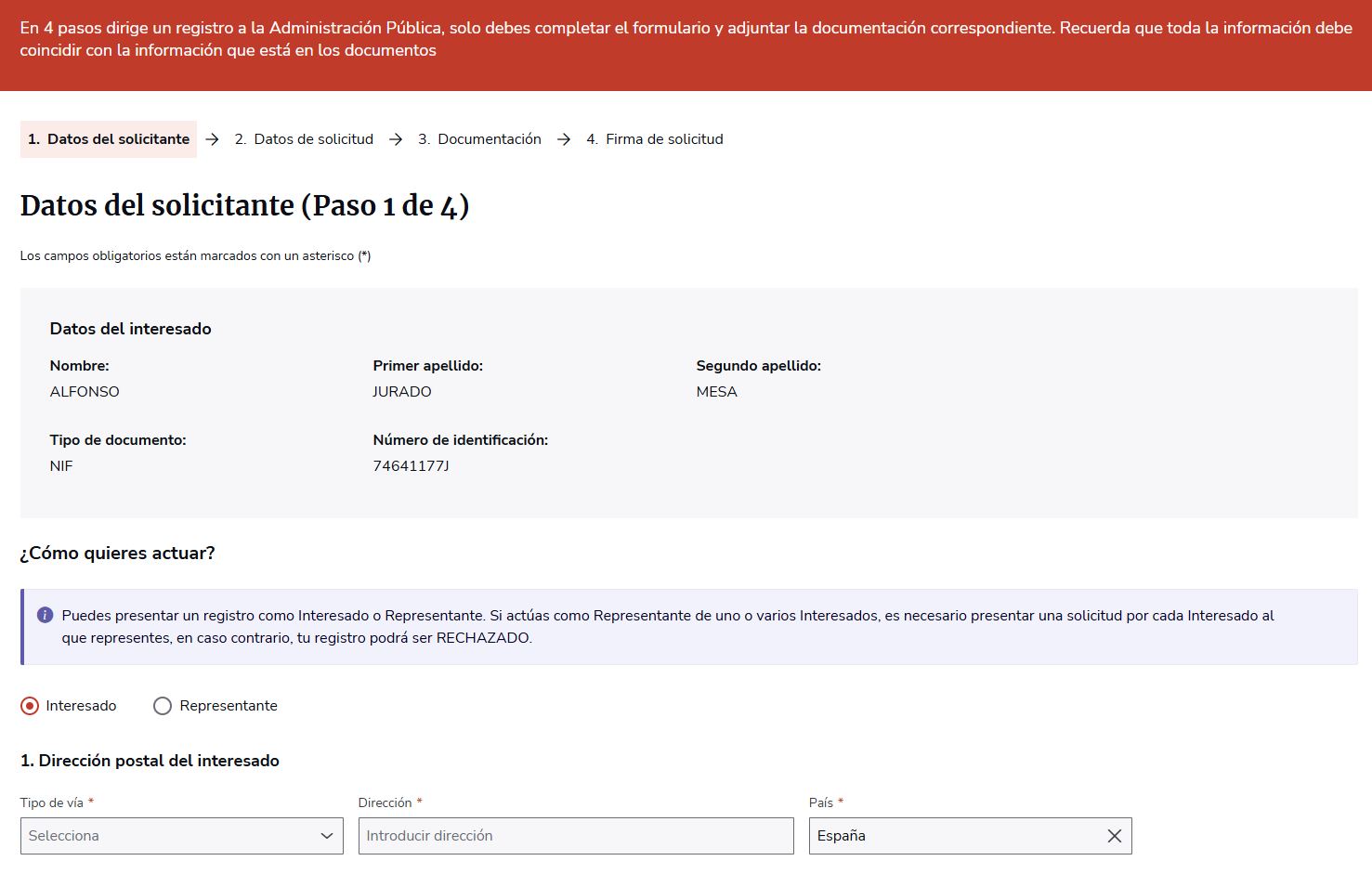The width and height of the screenshot is (1372, 874).
Task: Click the heading Datos del interesado
Action: tap(131, 329)
